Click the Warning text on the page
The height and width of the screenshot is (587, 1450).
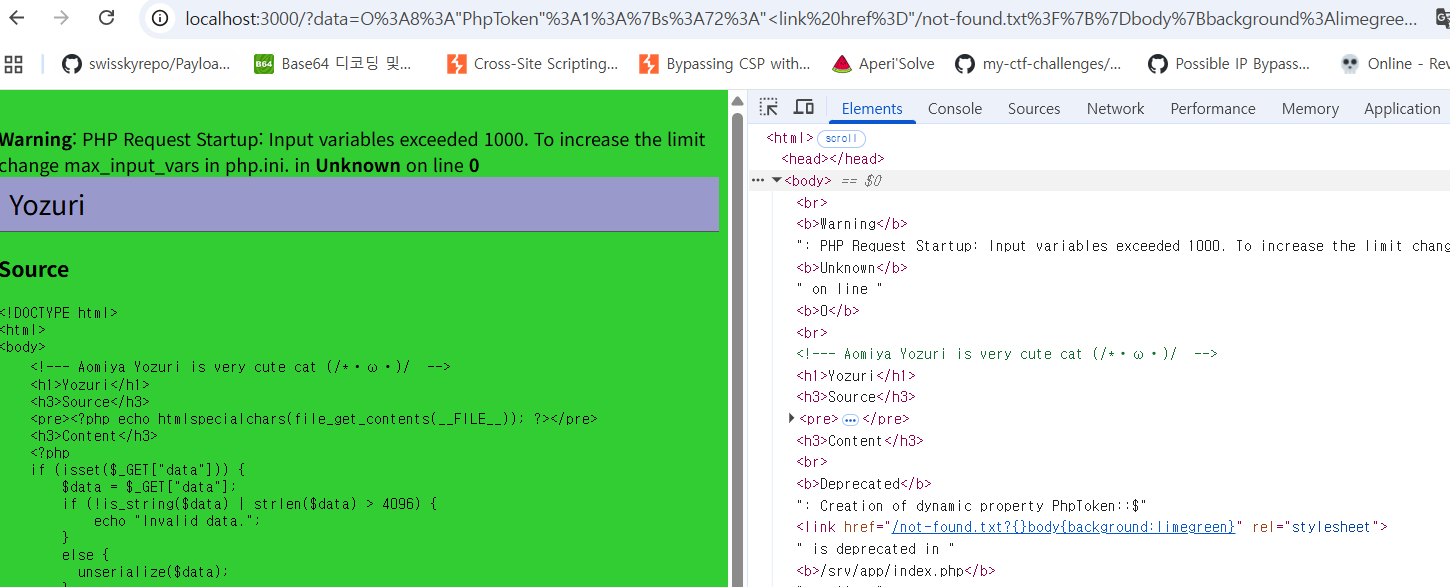(x=38, y=140)
